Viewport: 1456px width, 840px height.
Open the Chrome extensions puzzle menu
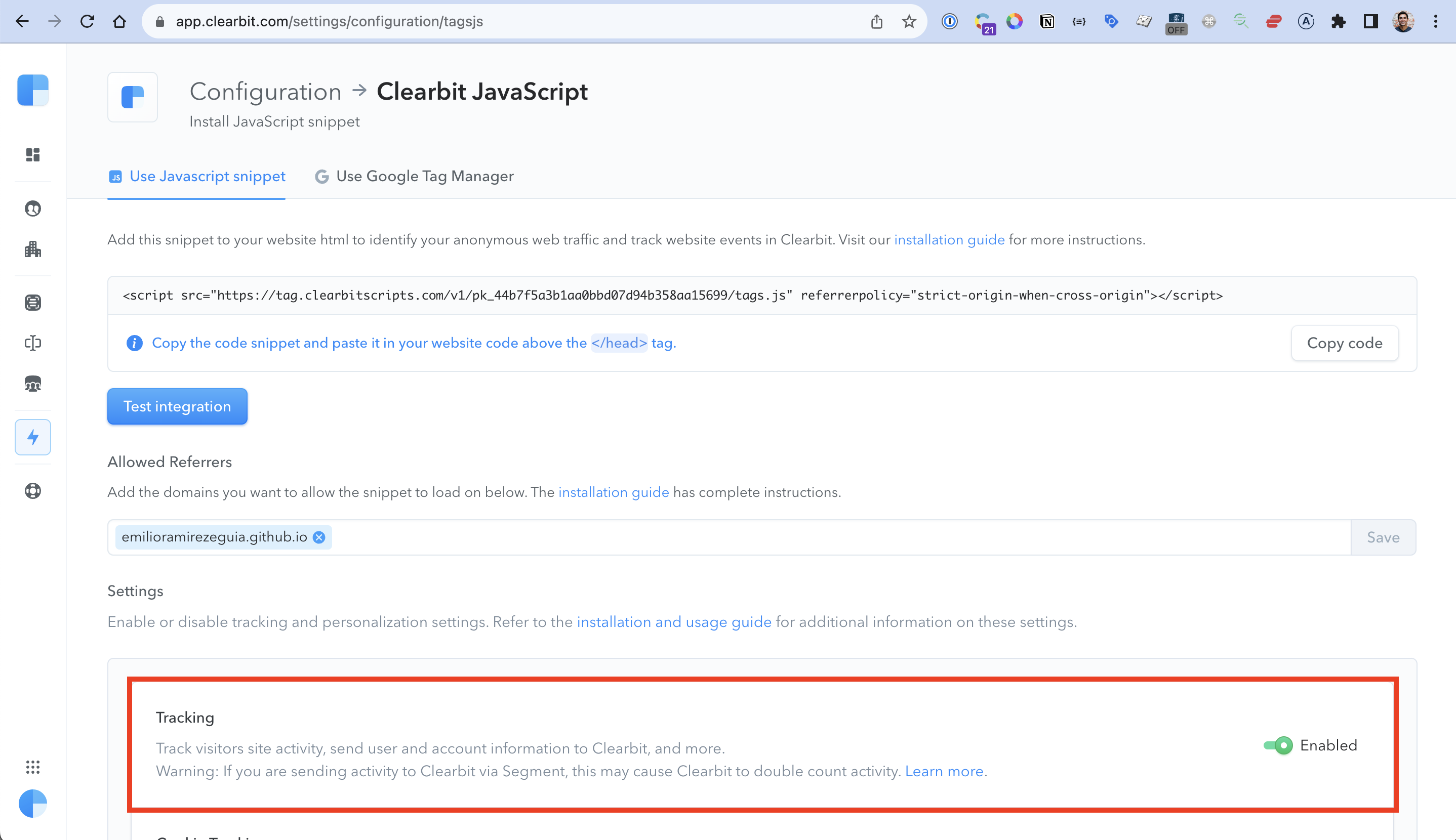tap(1338, 21)
